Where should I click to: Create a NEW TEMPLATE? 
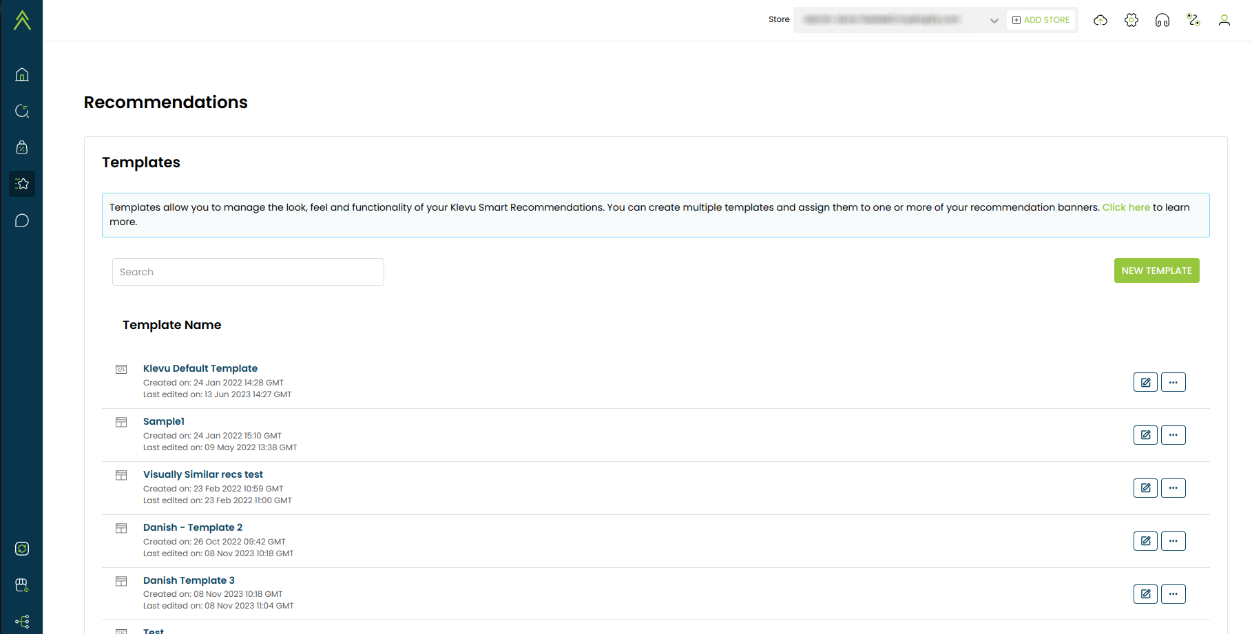(x=1157, y=271)
